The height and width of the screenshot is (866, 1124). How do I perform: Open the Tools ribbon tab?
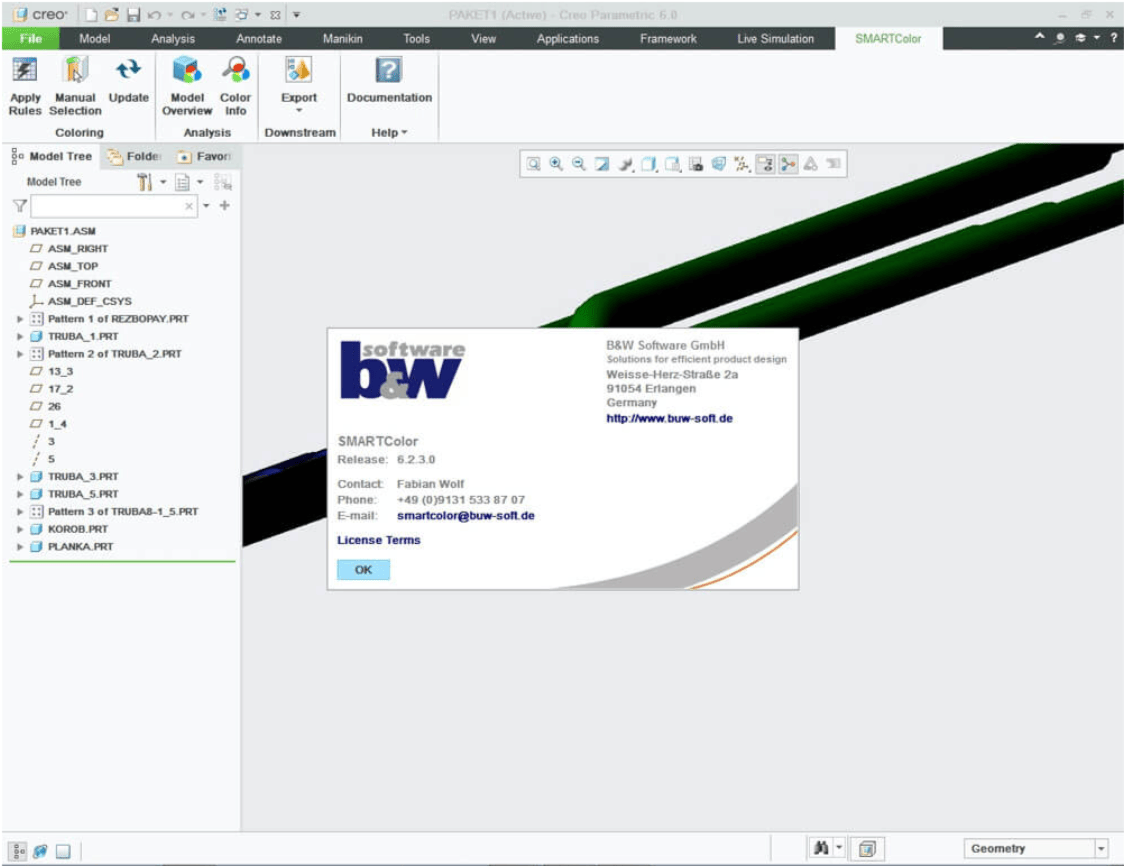coord(416,39)
